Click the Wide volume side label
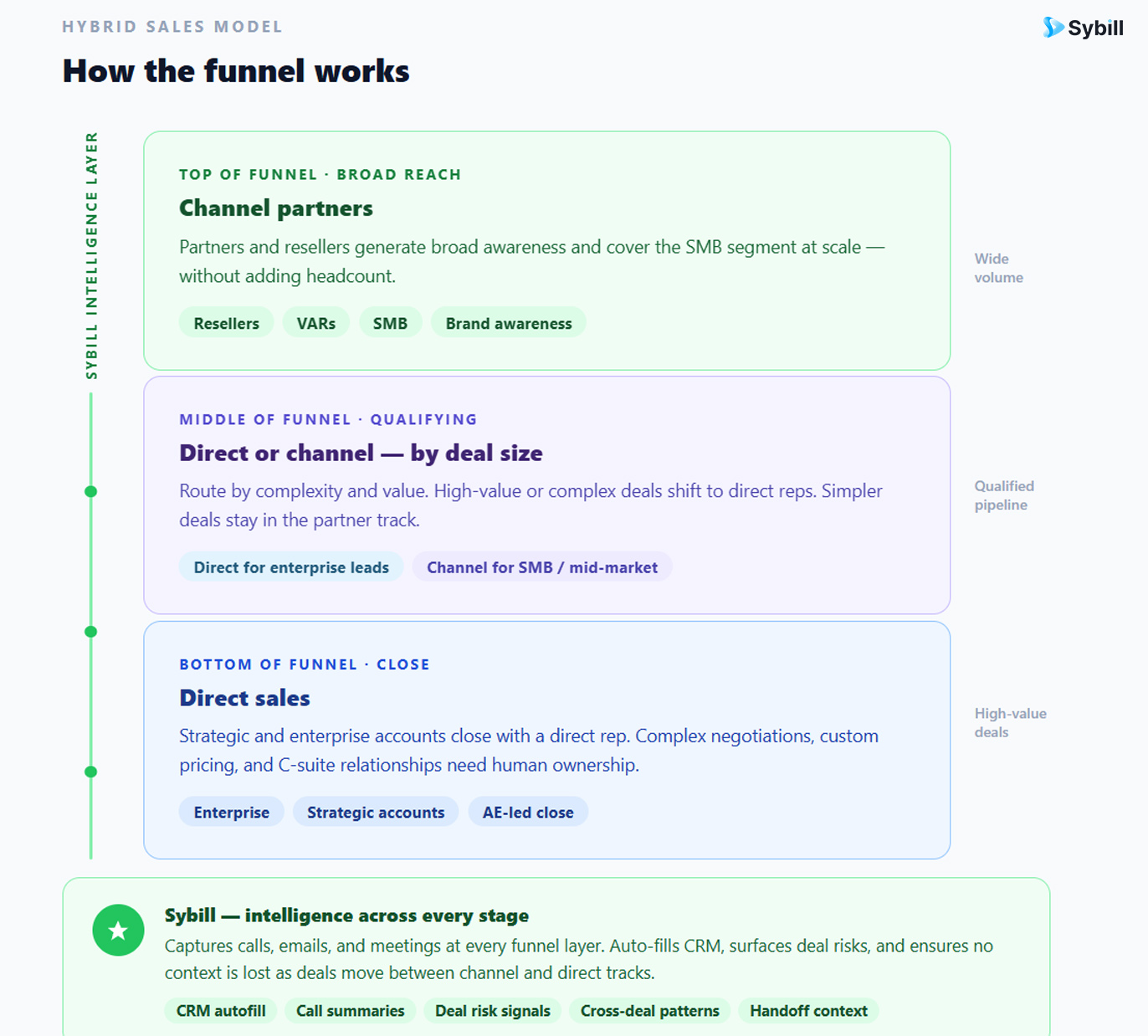The image size is (1148, 1036). click(998, 268)
